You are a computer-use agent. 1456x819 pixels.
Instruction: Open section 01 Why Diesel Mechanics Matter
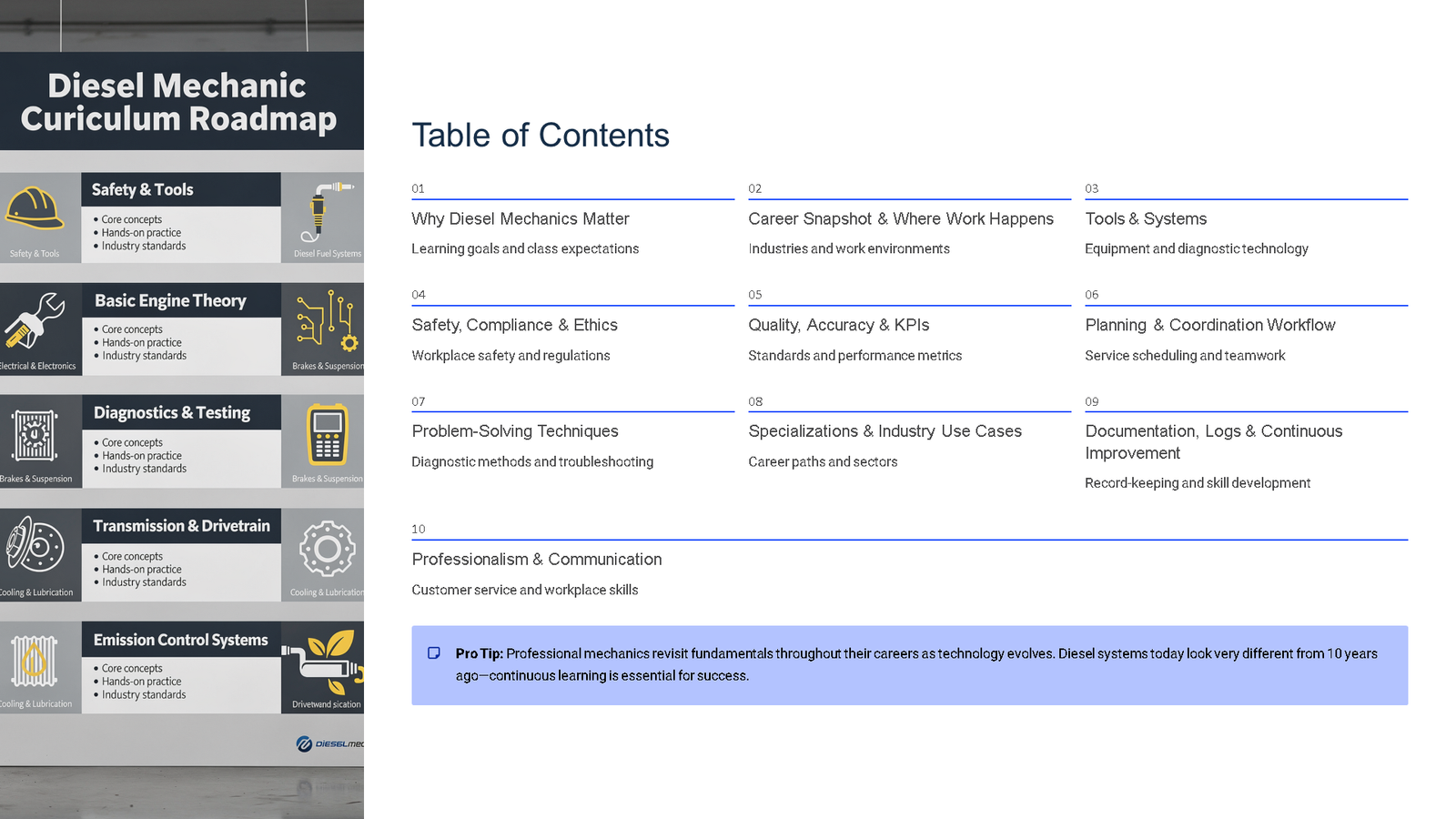pos(520,218)
